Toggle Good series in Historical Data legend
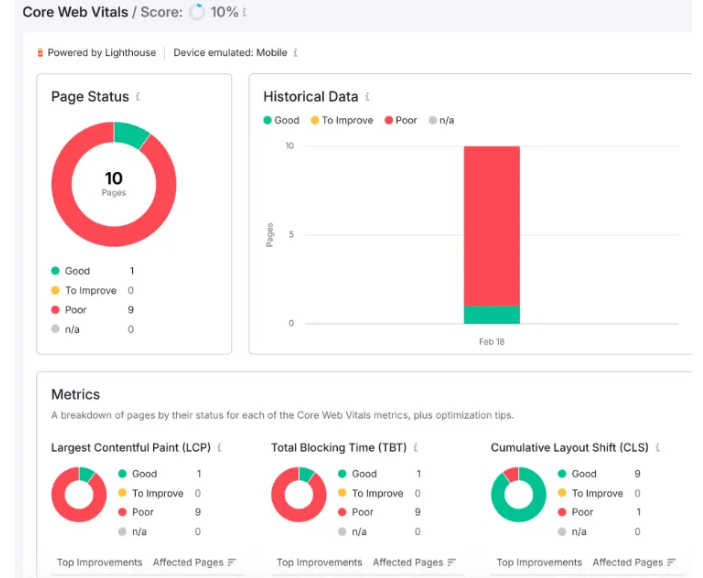 (x=281, y=120)
